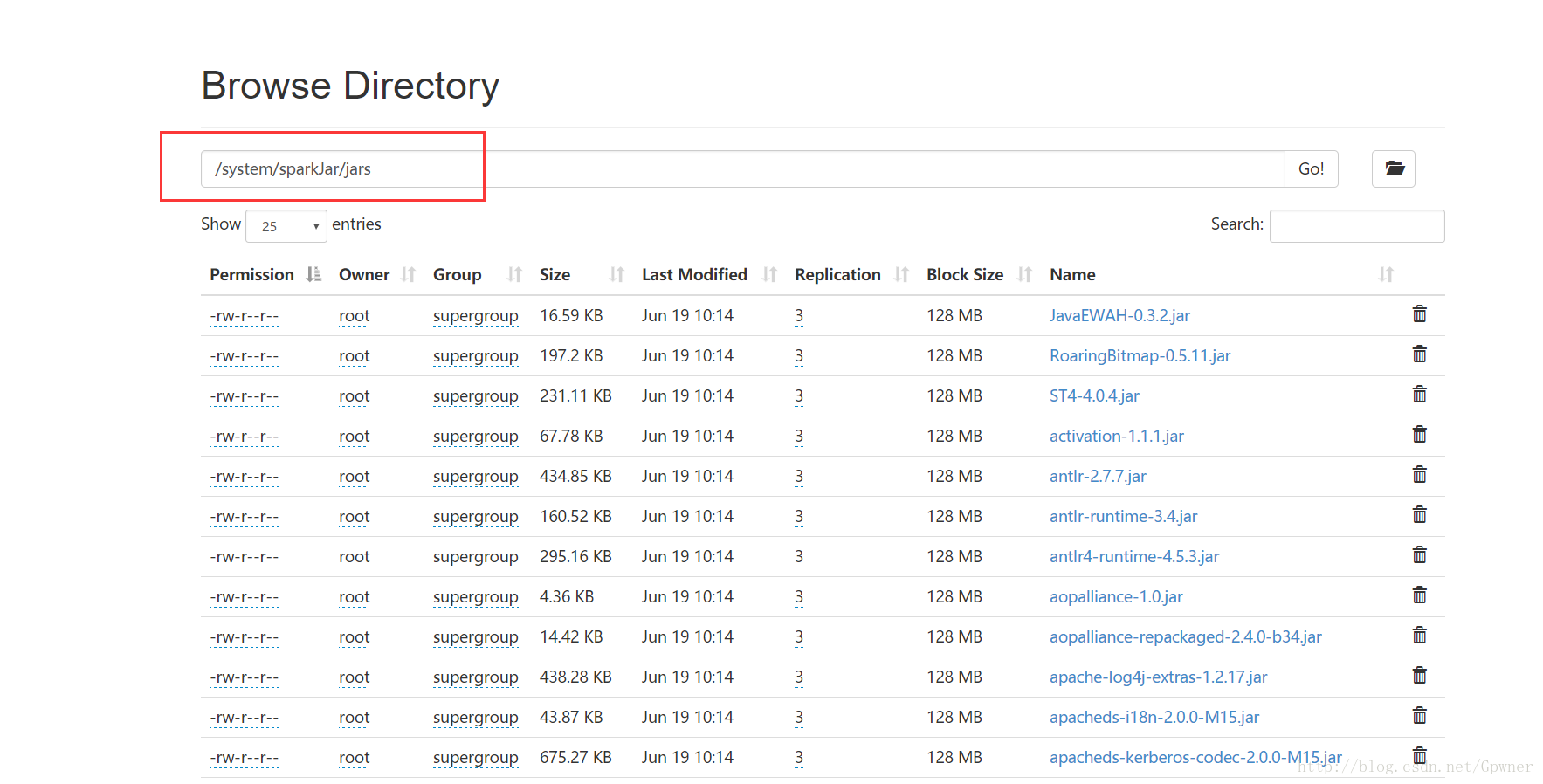1543x784 pixels.
Task: Click the Permission column header text
Action: point(251,274)
